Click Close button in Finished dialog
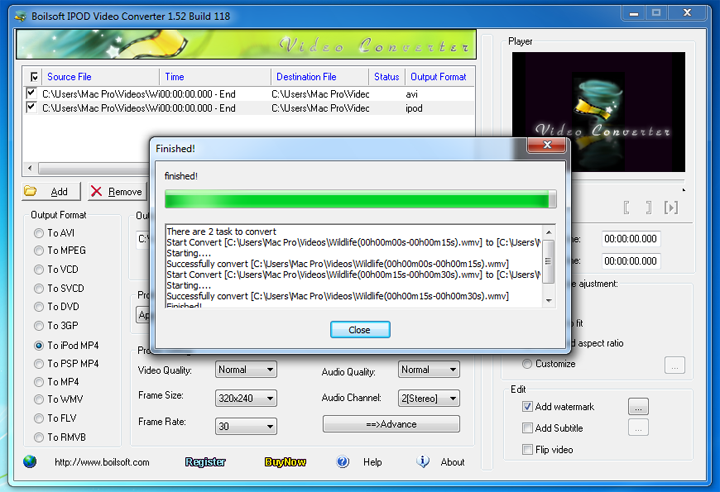The height and width of the screenshot is (492, 720). 360,330
